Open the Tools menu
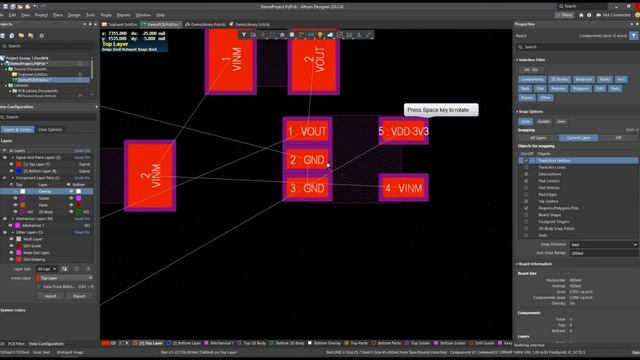 pos(90,15)
